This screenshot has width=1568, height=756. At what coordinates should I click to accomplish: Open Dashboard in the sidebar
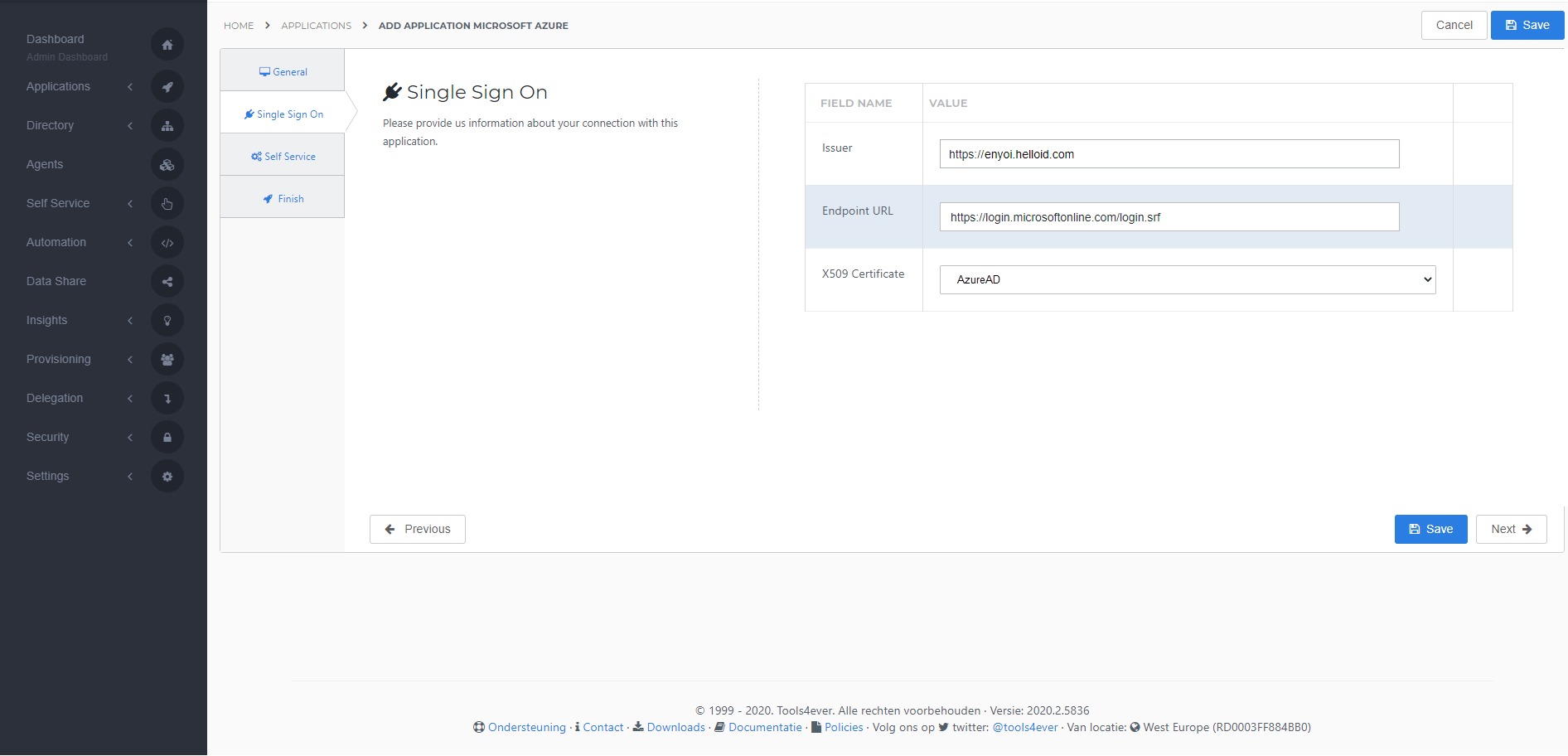[56, 39]
